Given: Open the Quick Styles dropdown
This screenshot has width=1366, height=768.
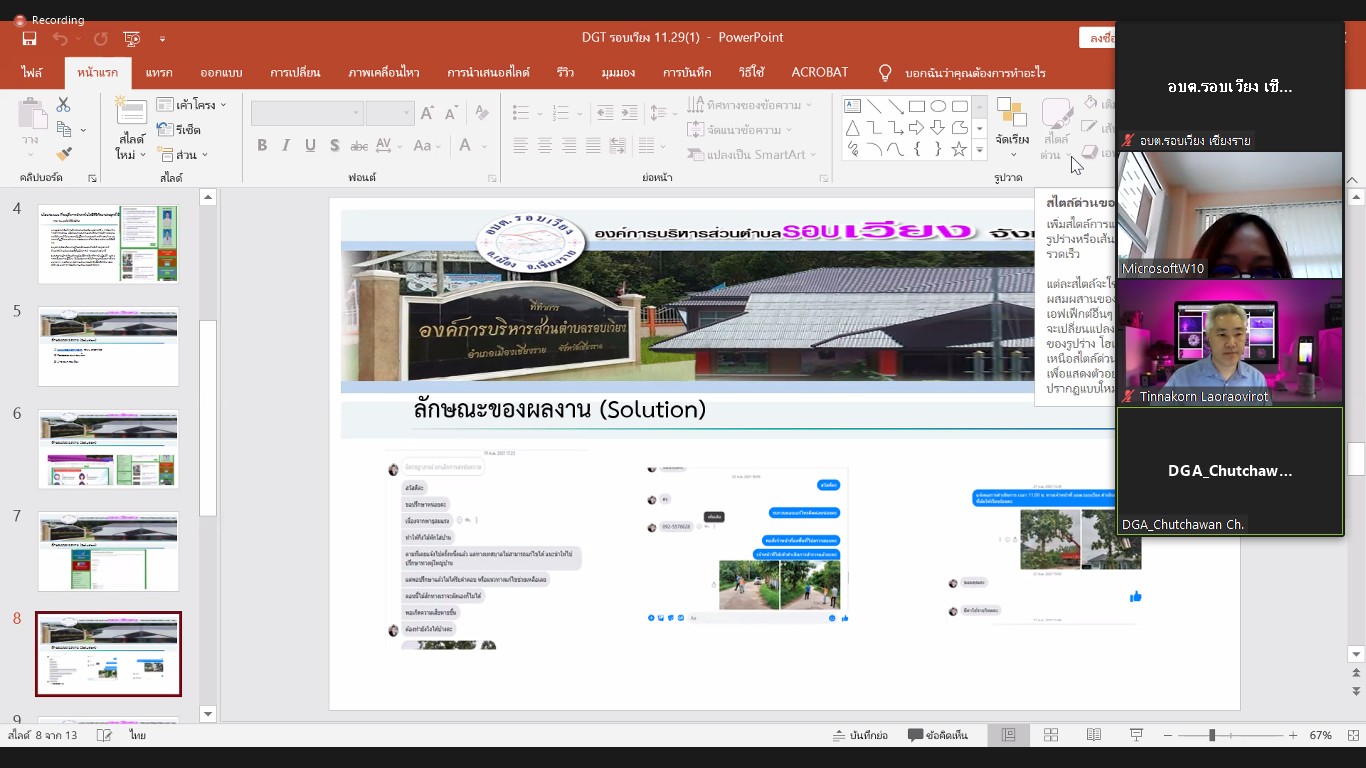Looking at the screenshot, I should [1056, 128].
